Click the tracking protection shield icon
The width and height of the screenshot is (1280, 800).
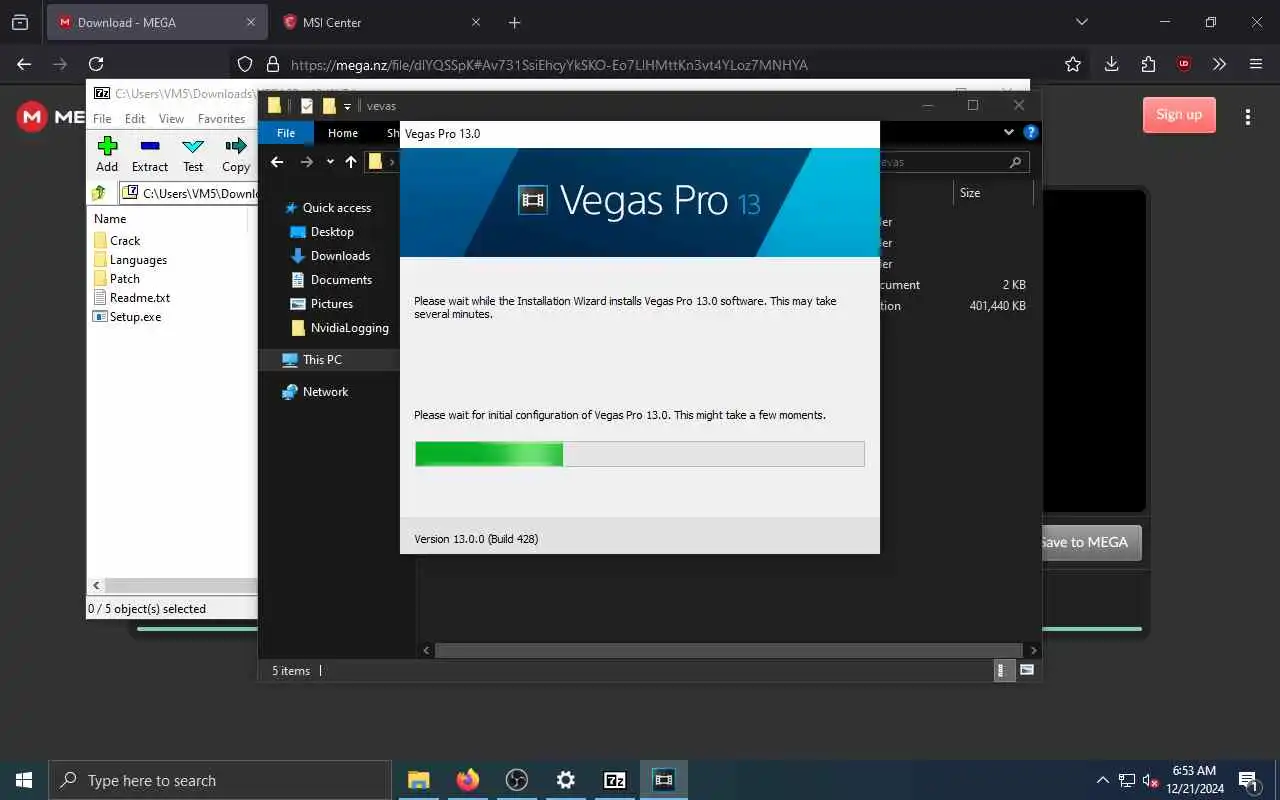pos(245,64)
